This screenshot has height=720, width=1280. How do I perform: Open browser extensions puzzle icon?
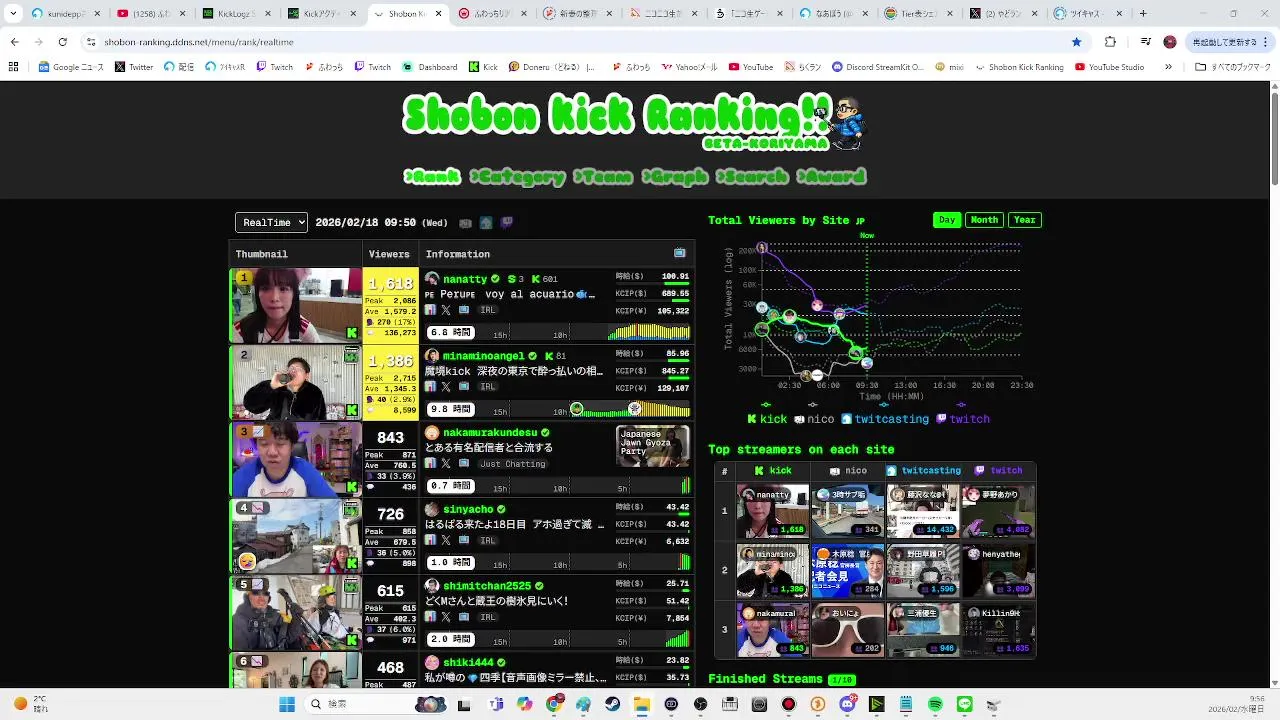(1110, 42)
